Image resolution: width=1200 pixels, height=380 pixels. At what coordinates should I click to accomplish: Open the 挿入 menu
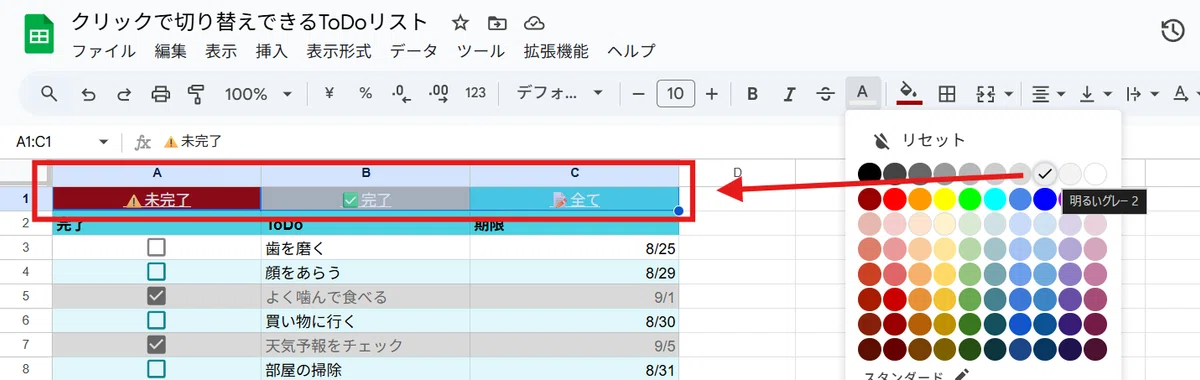(x=272, y=51)
